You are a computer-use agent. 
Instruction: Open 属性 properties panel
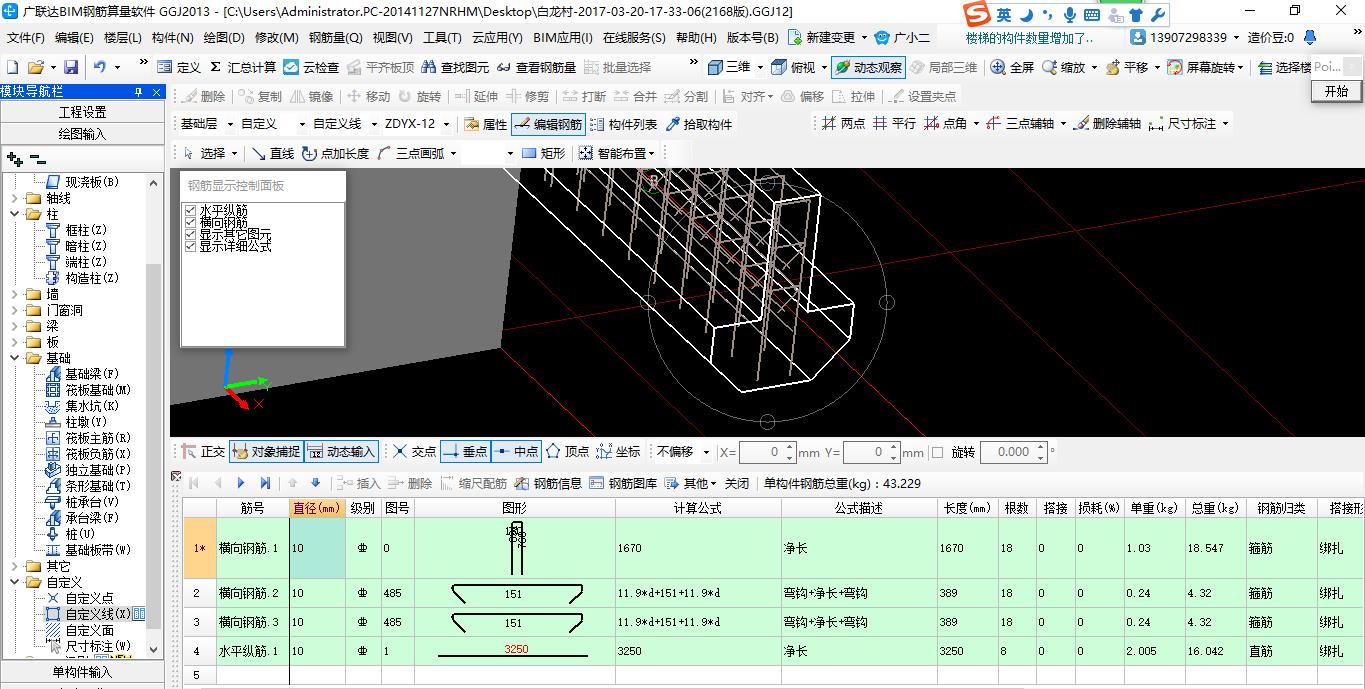pos(486,124)
